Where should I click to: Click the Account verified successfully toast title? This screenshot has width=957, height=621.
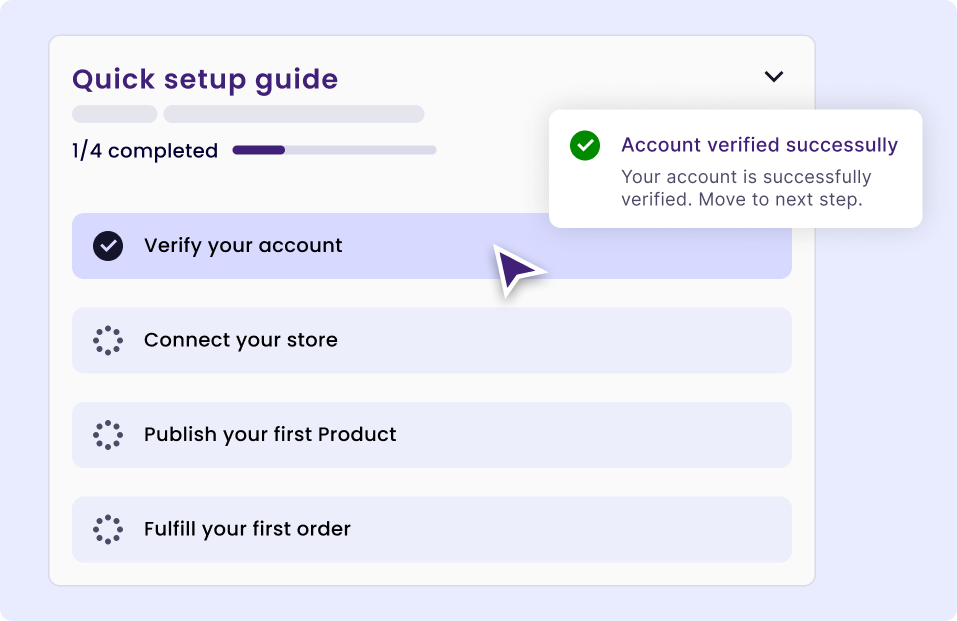click(x=759, y=145)
